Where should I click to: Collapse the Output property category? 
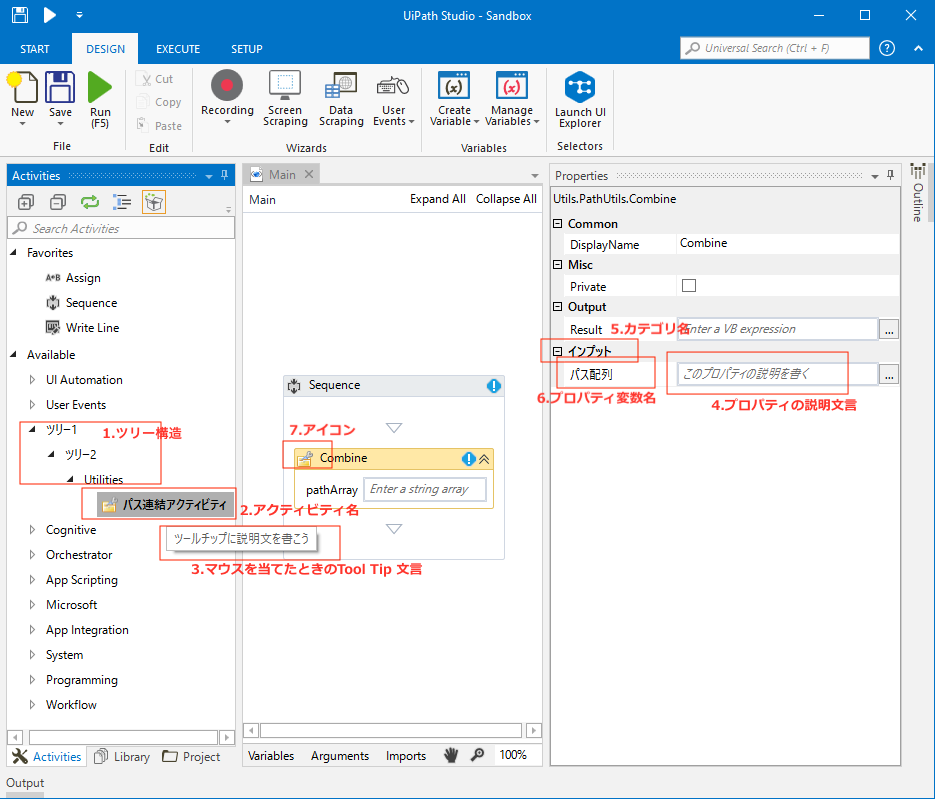click(x=558, y=306)
